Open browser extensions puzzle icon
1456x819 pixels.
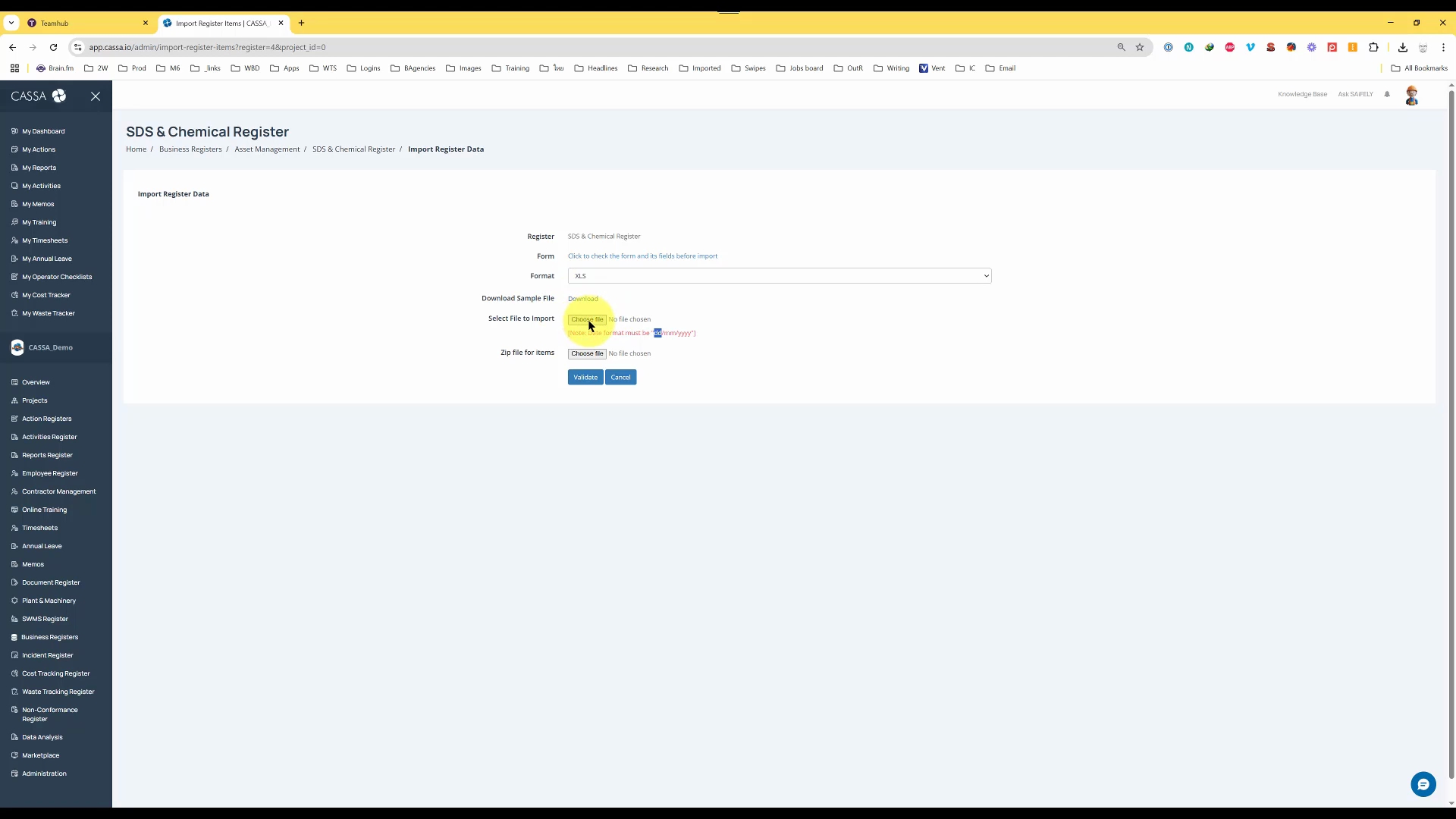tap(1373, 47)
